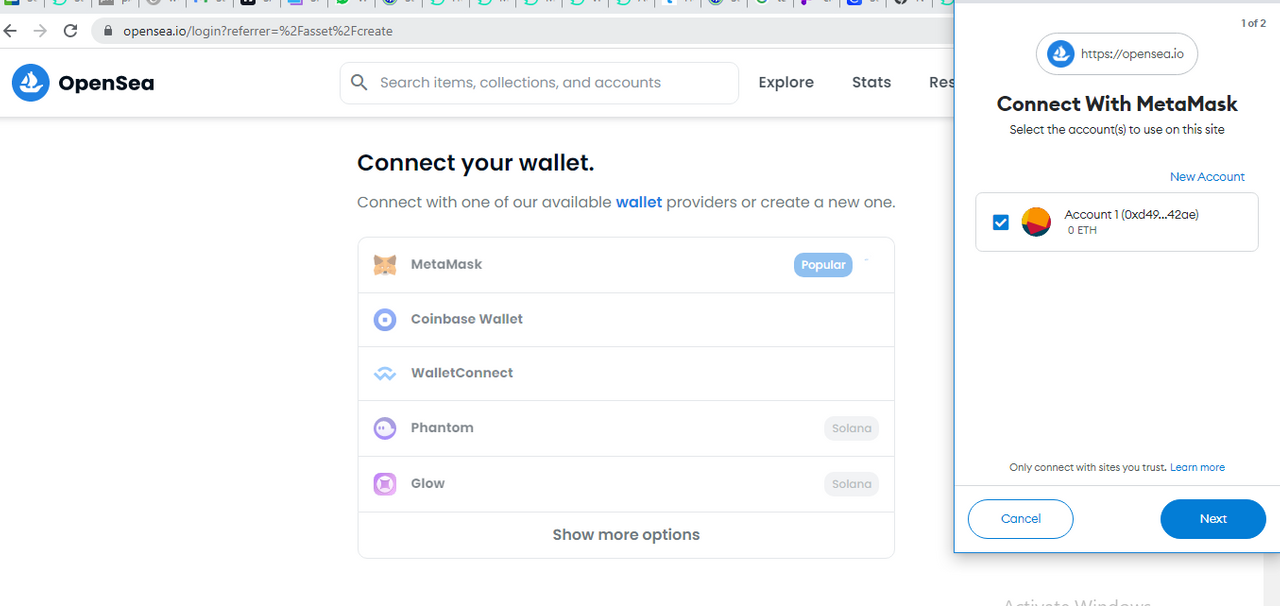Open the New Account link
The image size is (1280, 606).
tap(1207, 177)
